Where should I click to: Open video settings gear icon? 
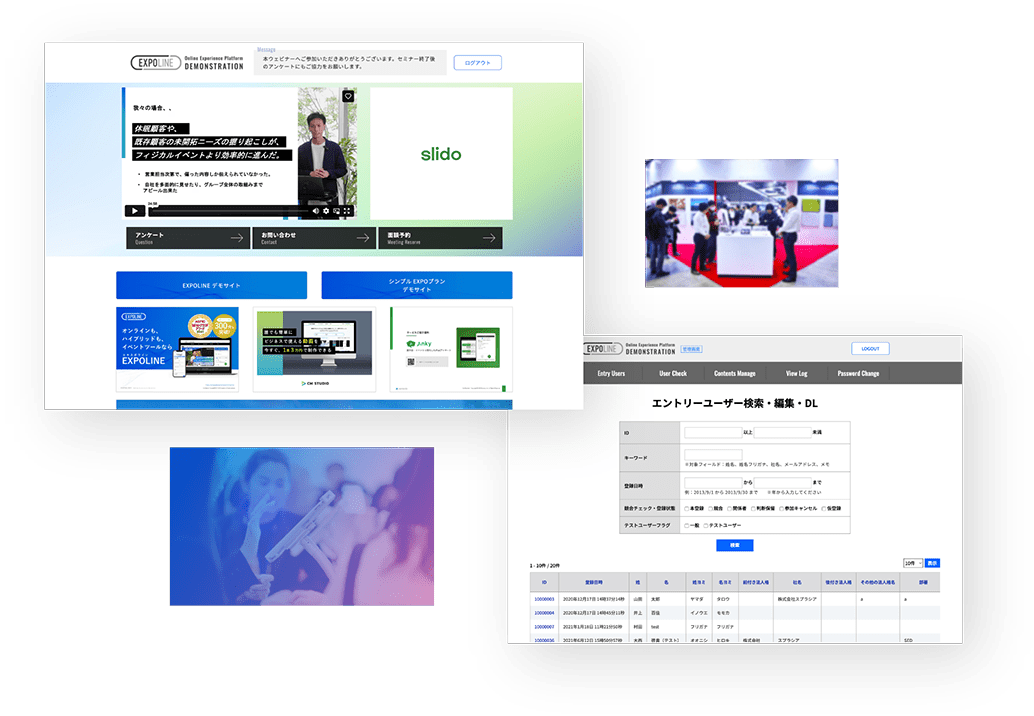click(326, 211)
